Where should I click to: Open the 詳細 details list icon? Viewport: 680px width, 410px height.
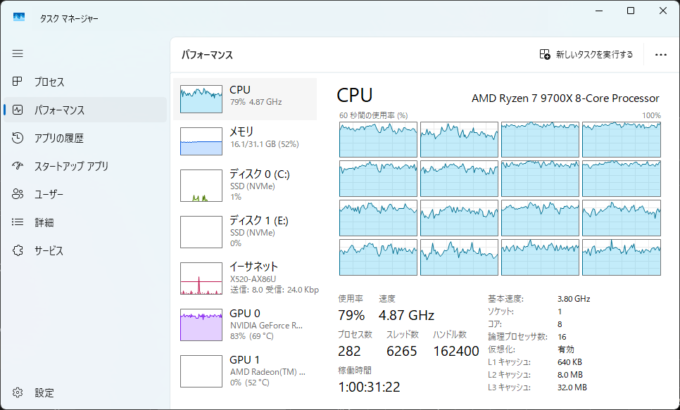[18, 222]
